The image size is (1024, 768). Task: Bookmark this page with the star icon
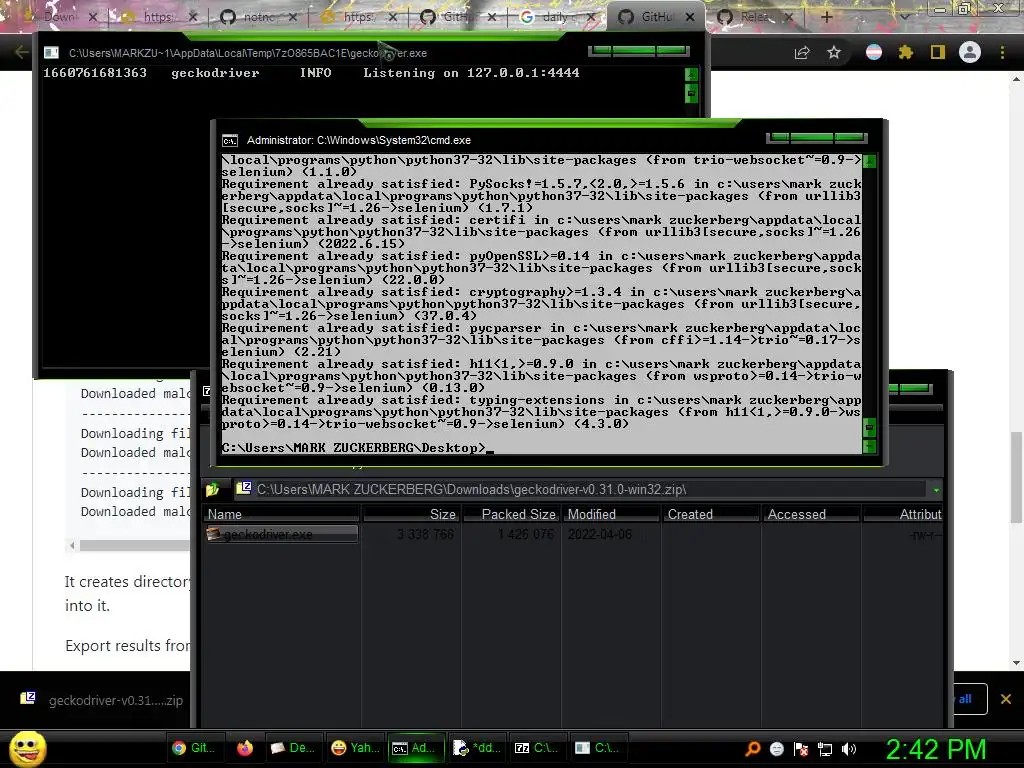[834, 52]
